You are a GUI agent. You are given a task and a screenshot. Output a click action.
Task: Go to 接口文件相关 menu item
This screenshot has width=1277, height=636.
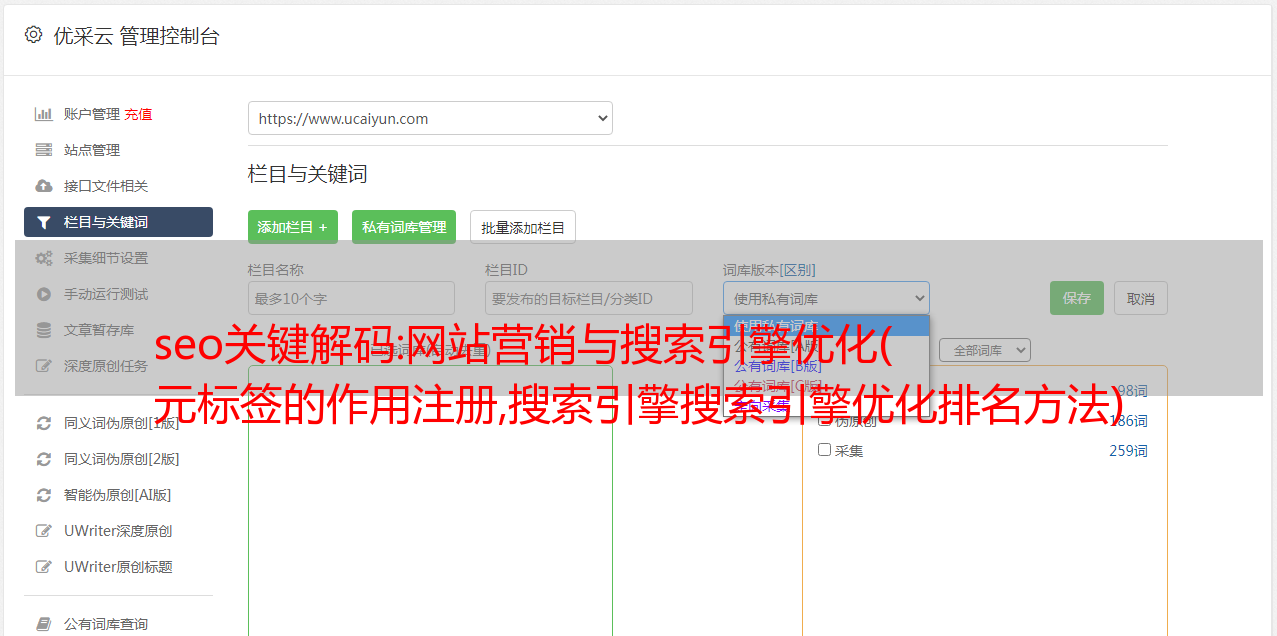point(106,186)
